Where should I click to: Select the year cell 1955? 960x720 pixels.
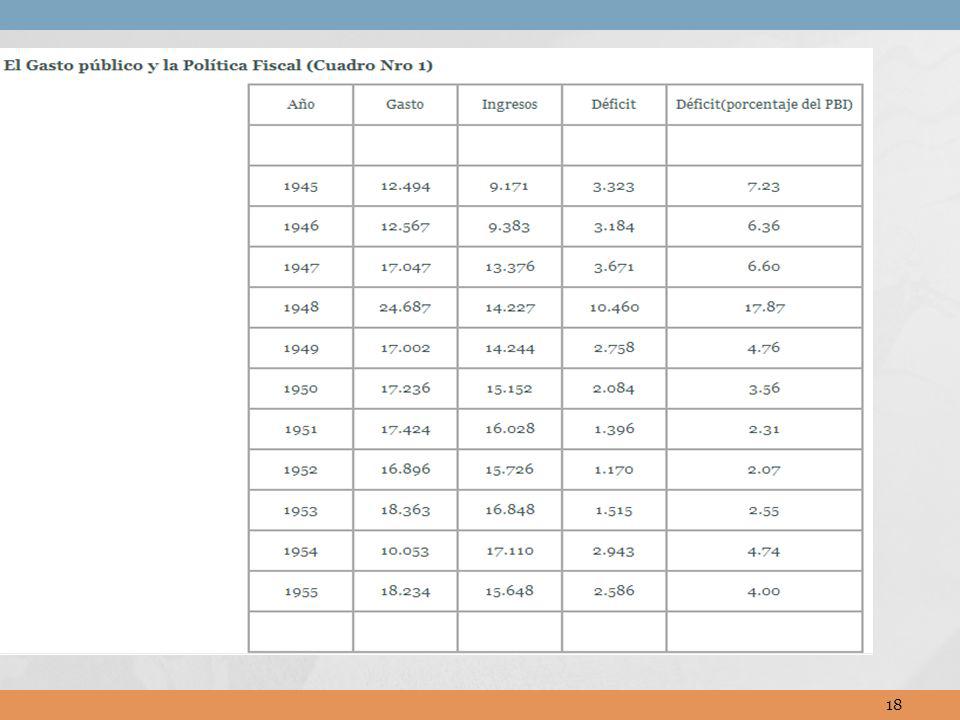[301, 591]
